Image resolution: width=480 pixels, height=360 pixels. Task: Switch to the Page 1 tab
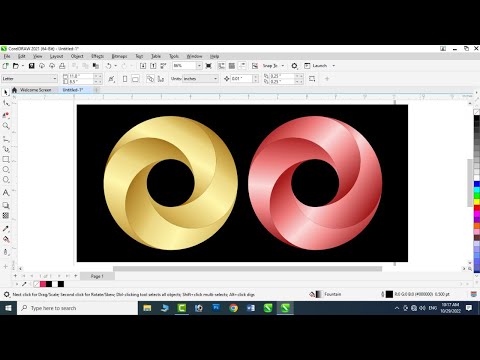click(97, 276)
